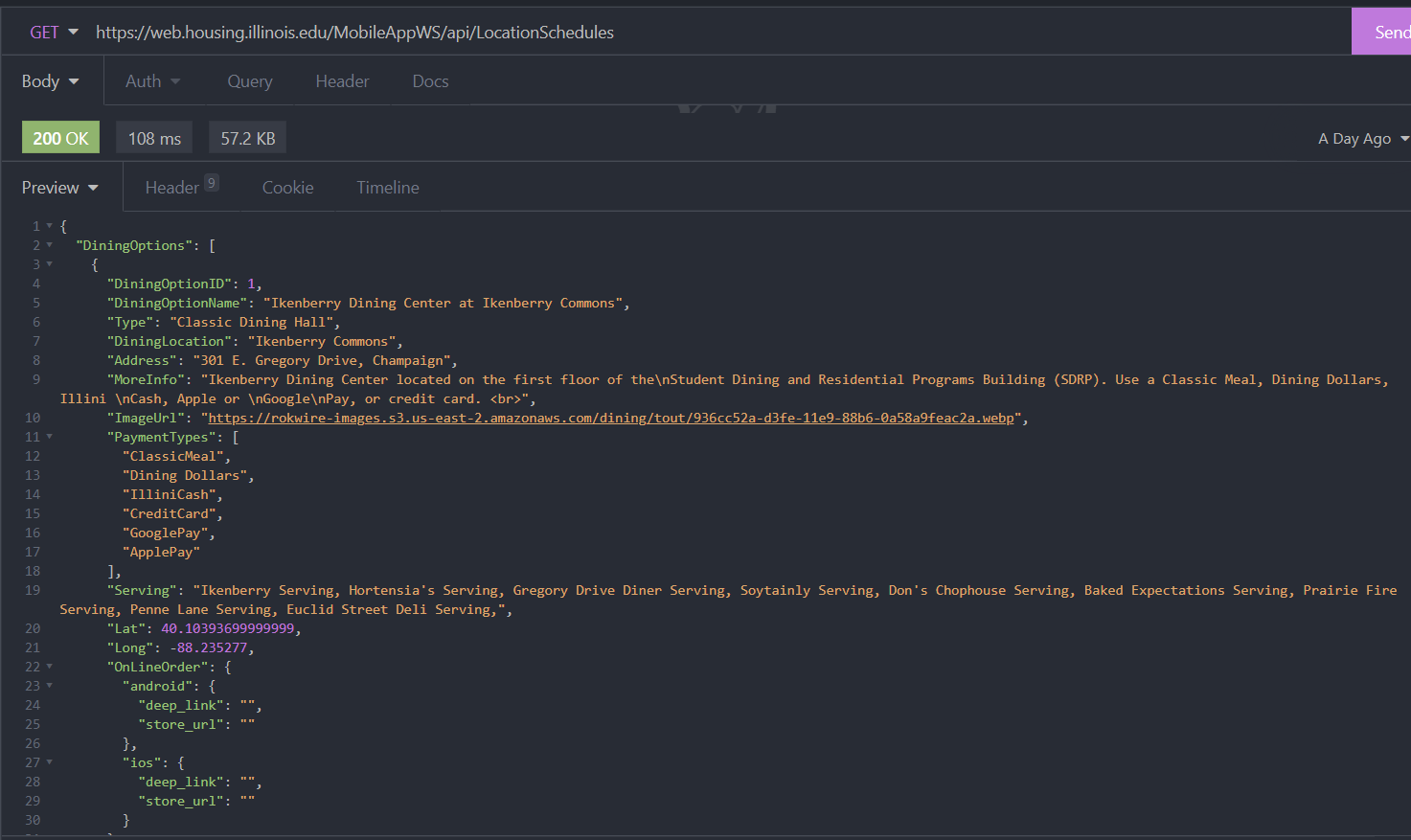Viewport: 1411px width, 840px height.
Task: Click the 108 ms response time
Action: pyautogui.click(x=154, y=138)
